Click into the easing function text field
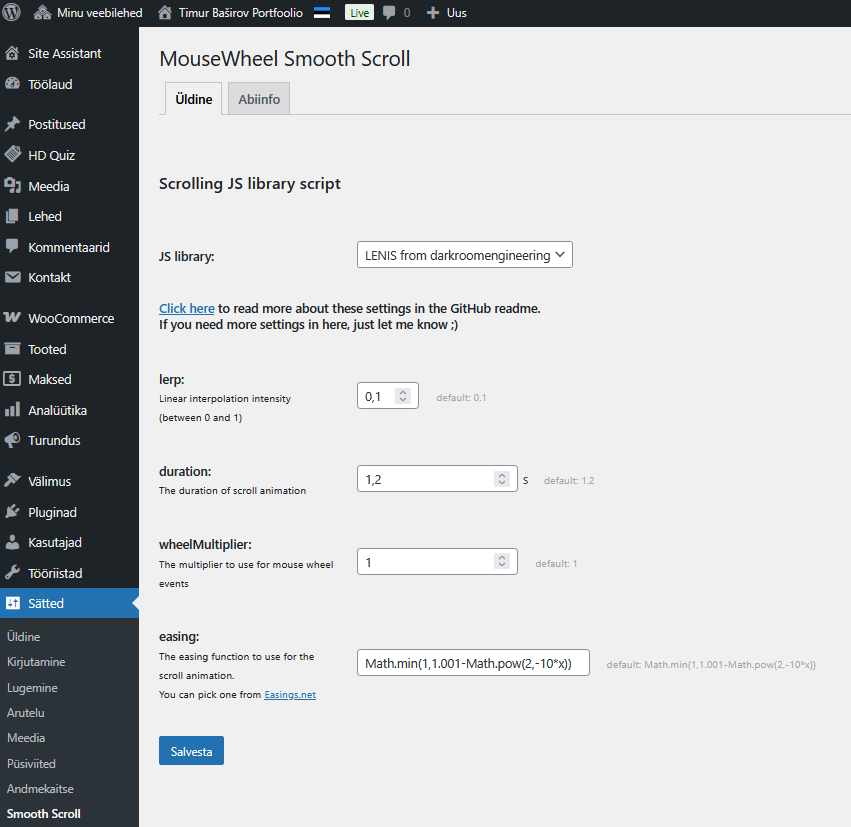The height and width of the screenshot is (827, 851). (473, 663)
